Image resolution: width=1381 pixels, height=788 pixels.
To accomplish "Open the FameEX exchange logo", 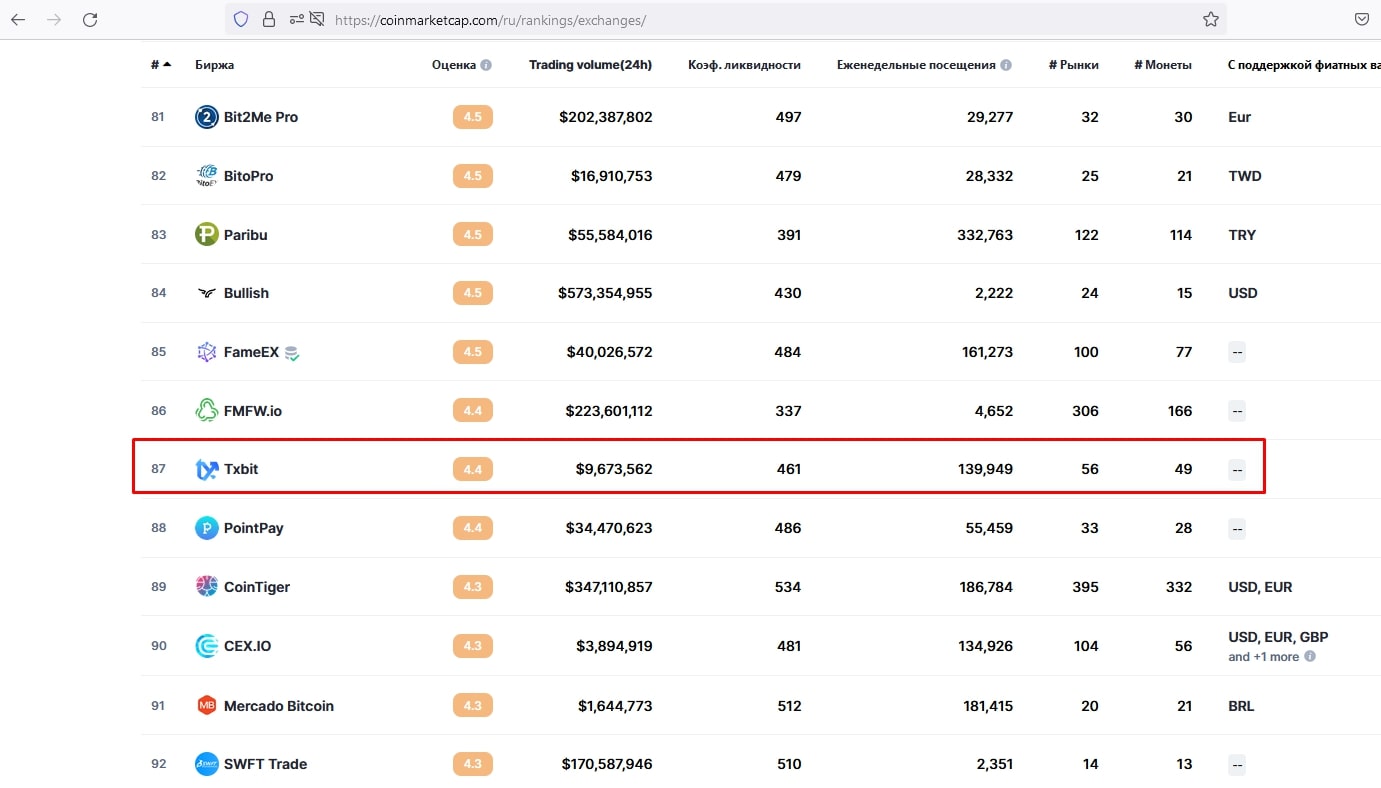I will [x=206, y=352].
